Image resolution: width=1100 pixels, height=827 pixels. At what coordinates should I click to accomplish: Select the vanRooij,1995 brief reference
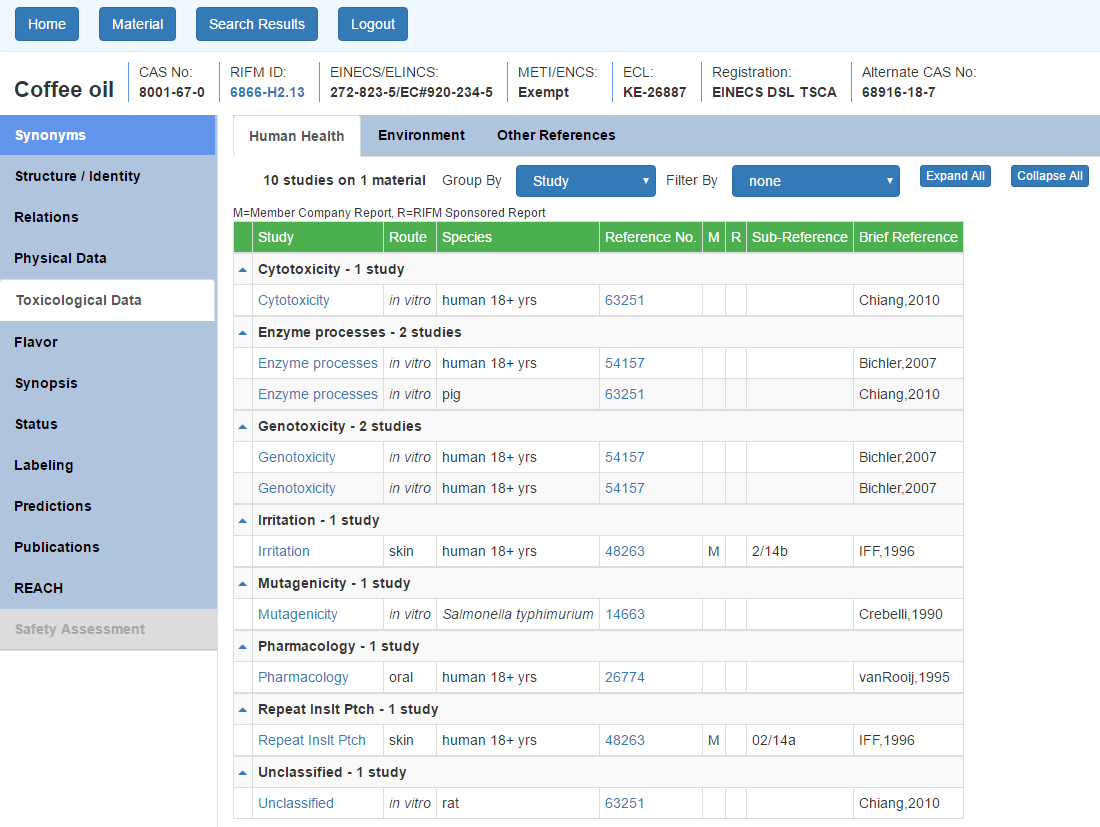coord(904,678)
